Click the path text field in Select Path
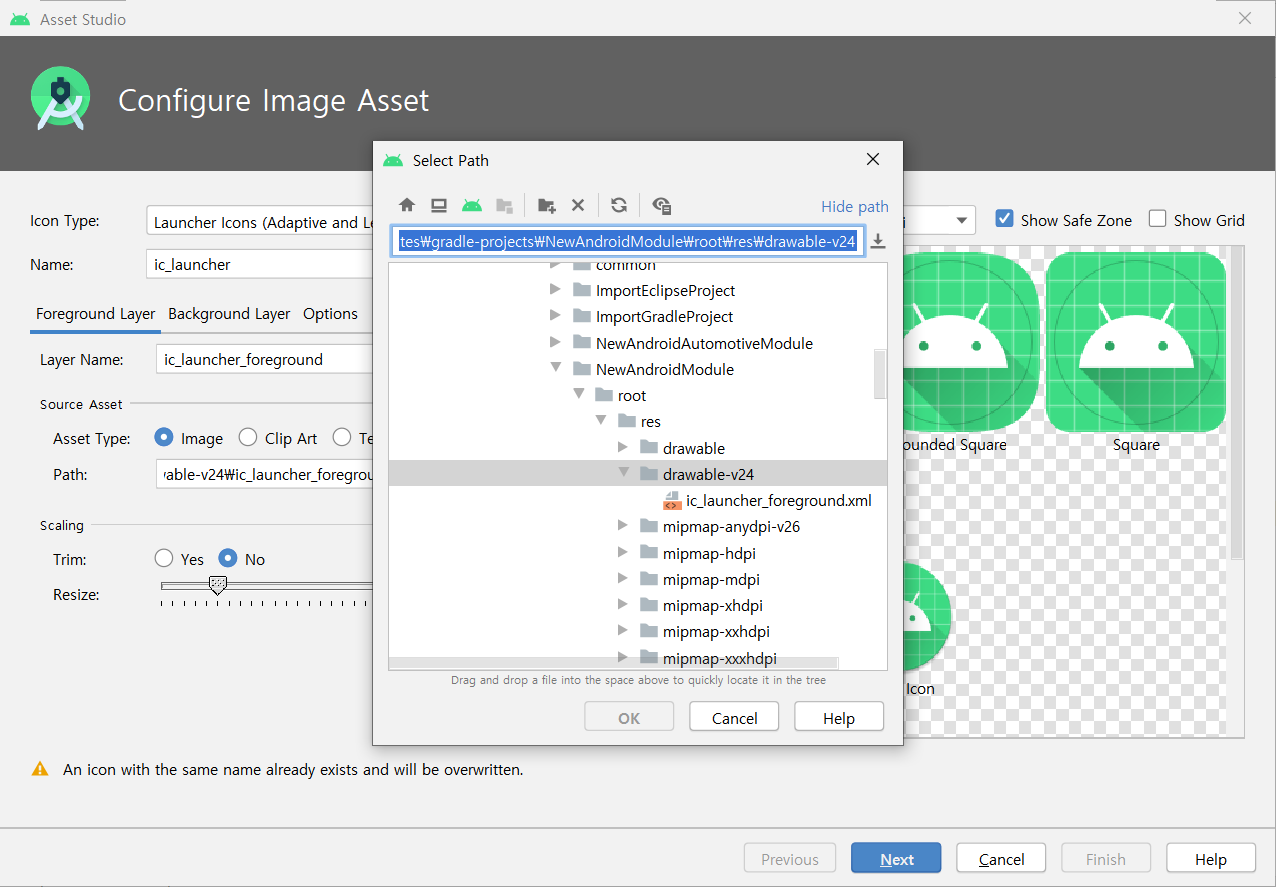 coord(628,242)
